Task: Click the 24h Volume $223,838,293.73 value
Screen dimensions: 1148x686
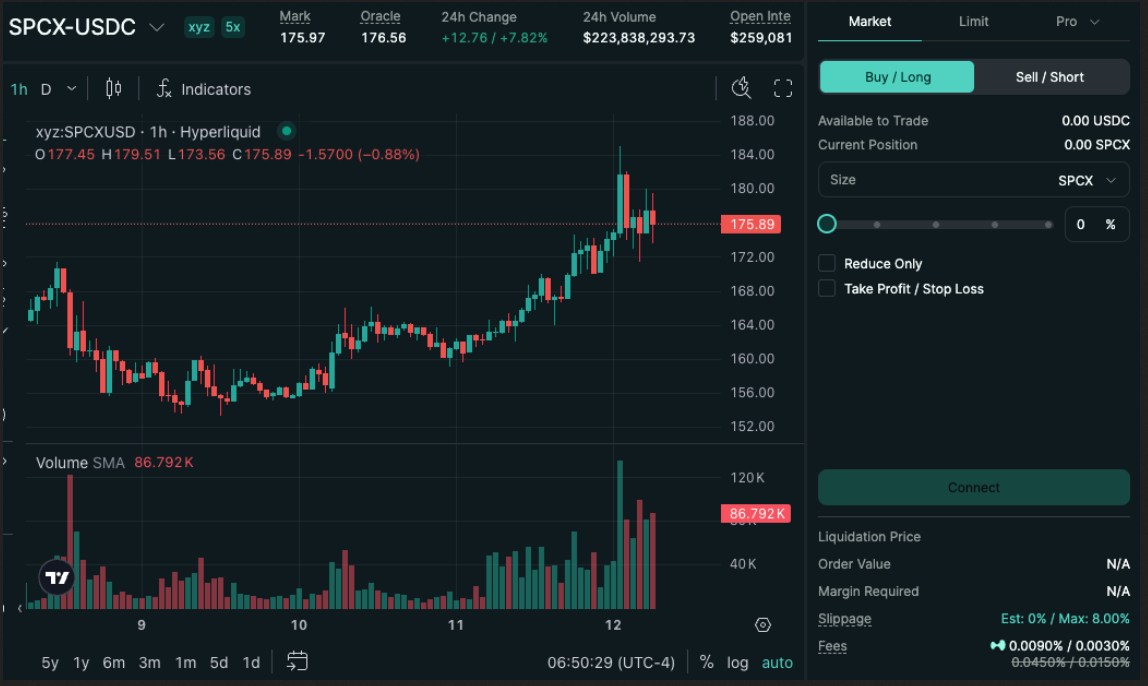Action: click(638, 37)
